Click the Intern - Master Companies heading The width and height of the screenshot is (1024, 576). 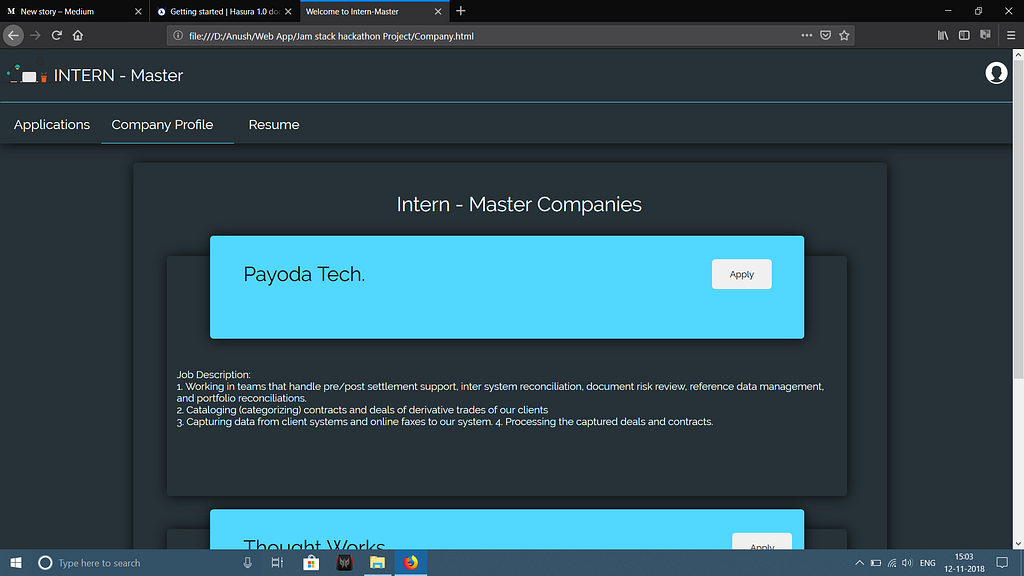click(519, 204)
